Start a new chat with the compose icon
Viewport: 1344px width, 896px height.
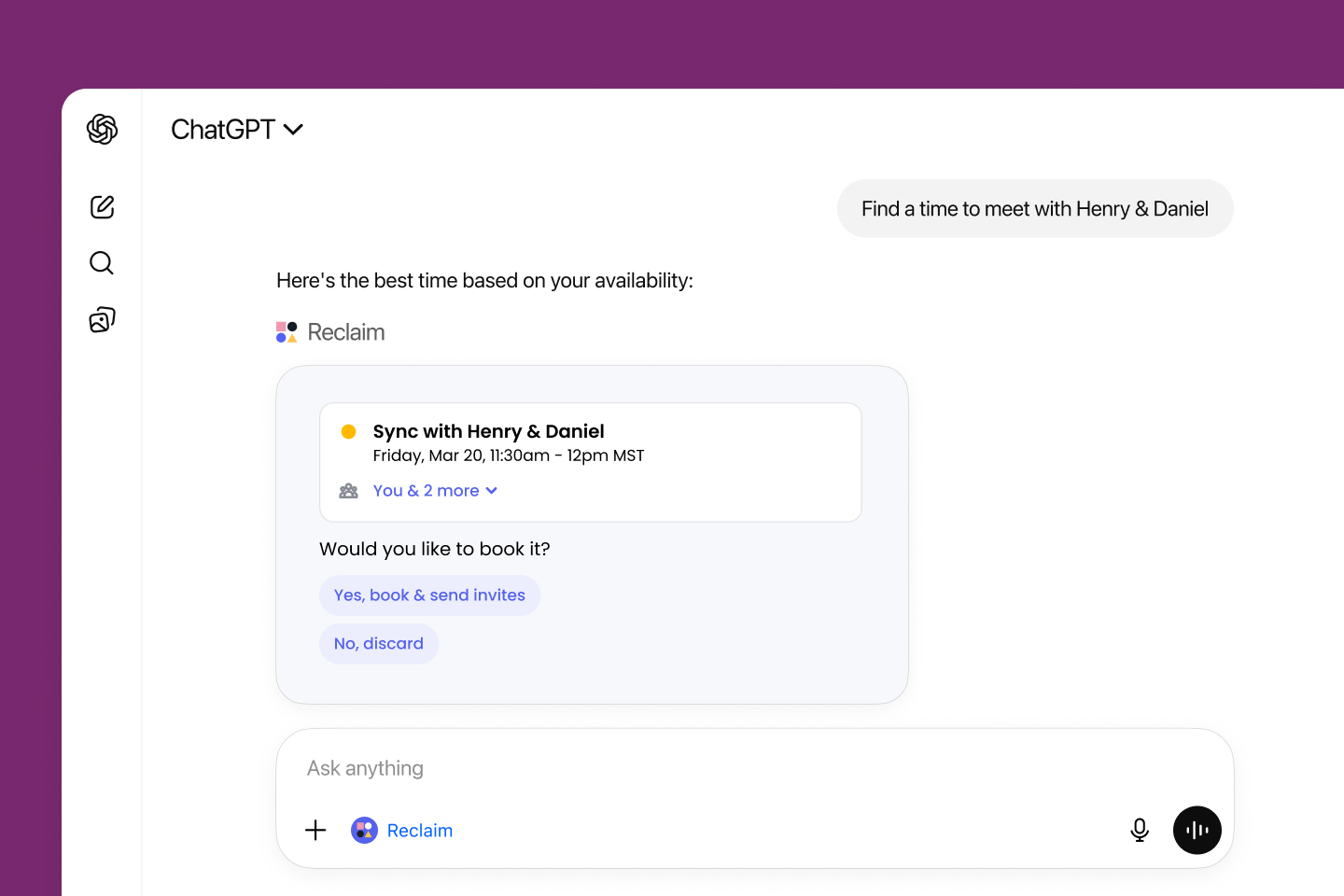[102, 206]
